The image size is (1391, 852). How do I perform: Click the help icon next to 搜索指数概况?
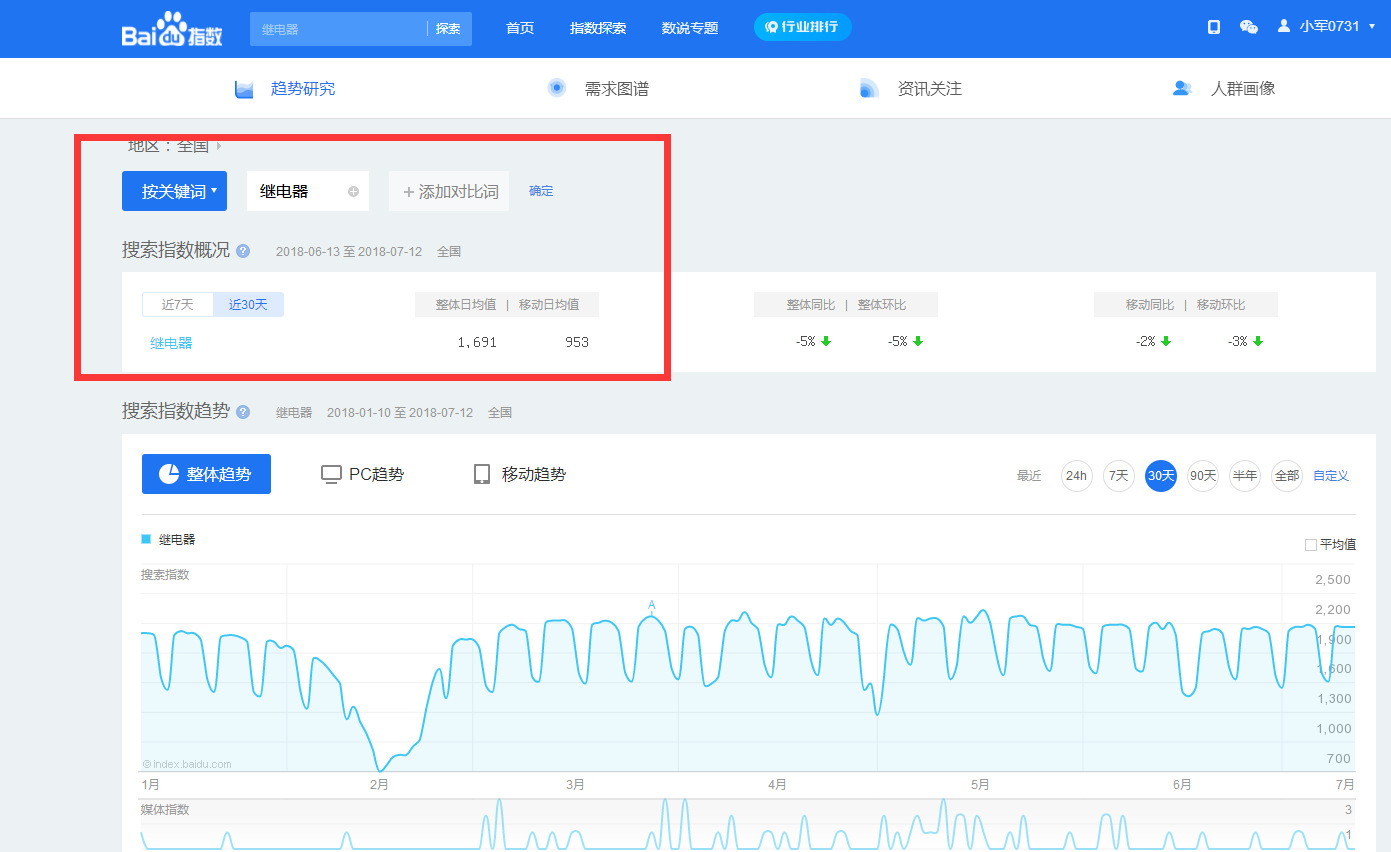pos(243,251)
